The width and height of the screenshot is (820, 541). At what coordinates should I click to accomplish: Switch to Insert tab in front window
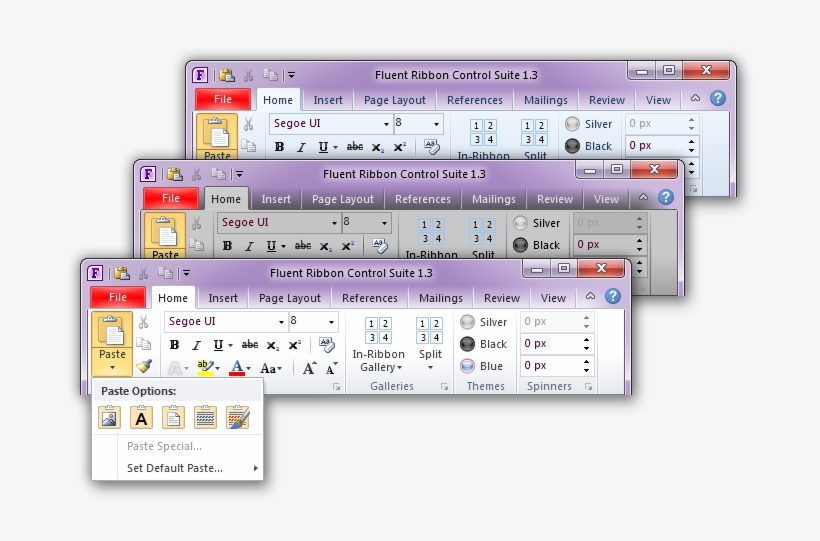click(223, 298)
